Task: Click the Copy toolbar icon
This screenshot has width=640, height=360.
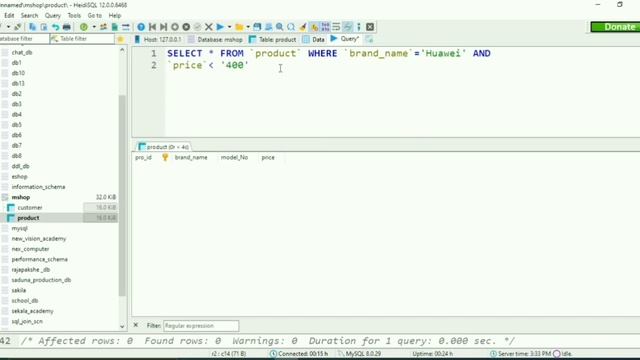Action: click(32, 27)
